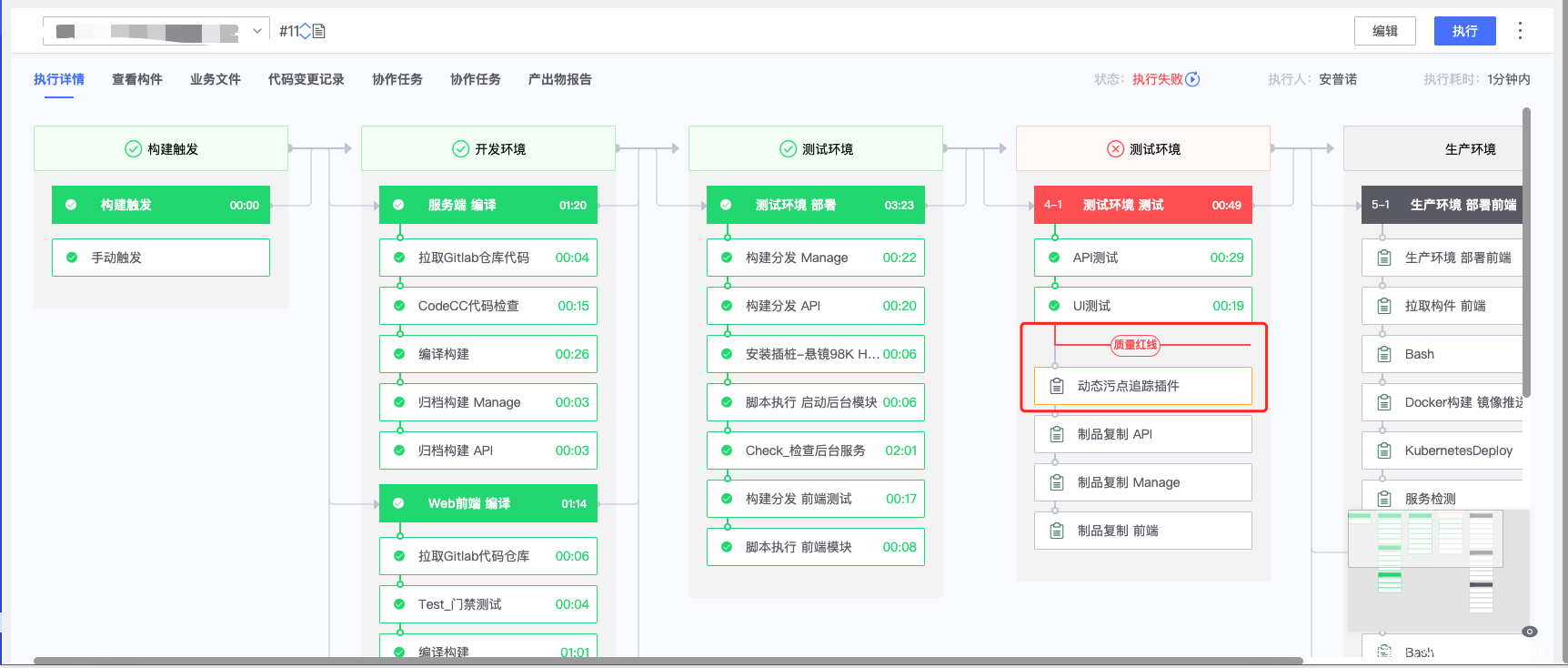Click the horizontal scrollbar at the bottom
The width and height of the screenshot is (1568, 668).
668,661
